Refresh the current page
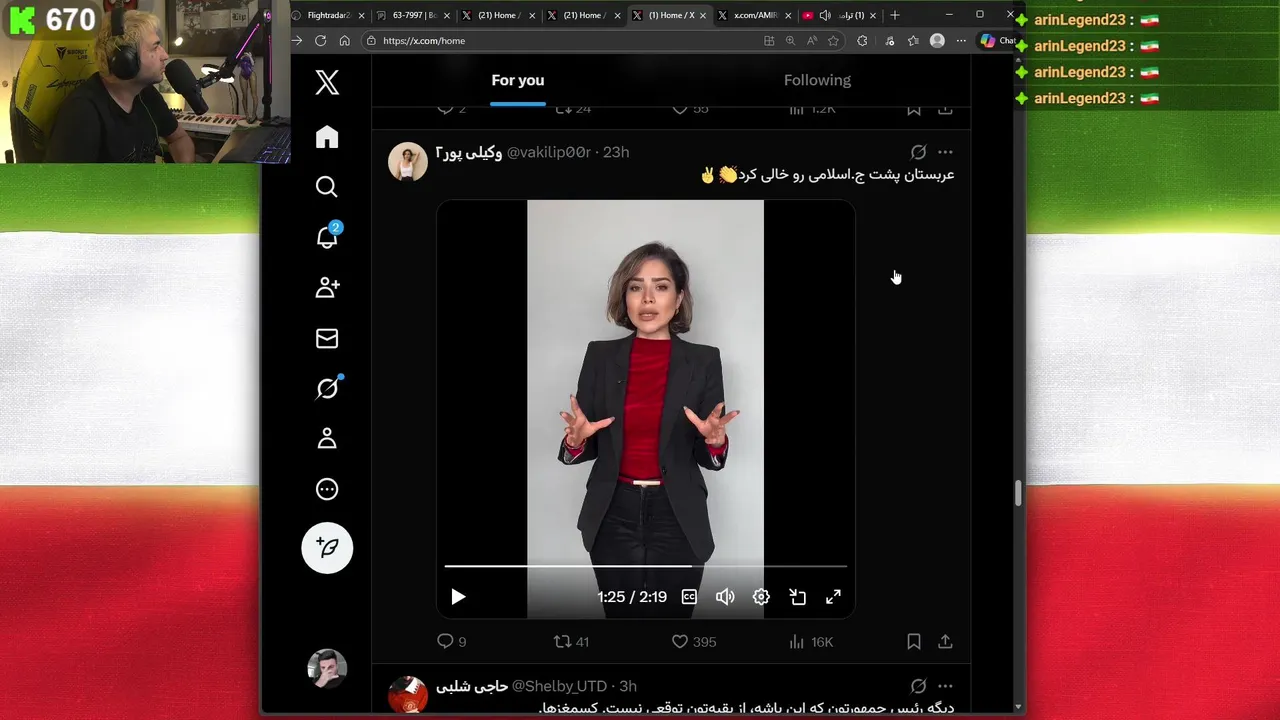Screen dimensions: 1280x720 pyautogui.click(x=320, y=41)
